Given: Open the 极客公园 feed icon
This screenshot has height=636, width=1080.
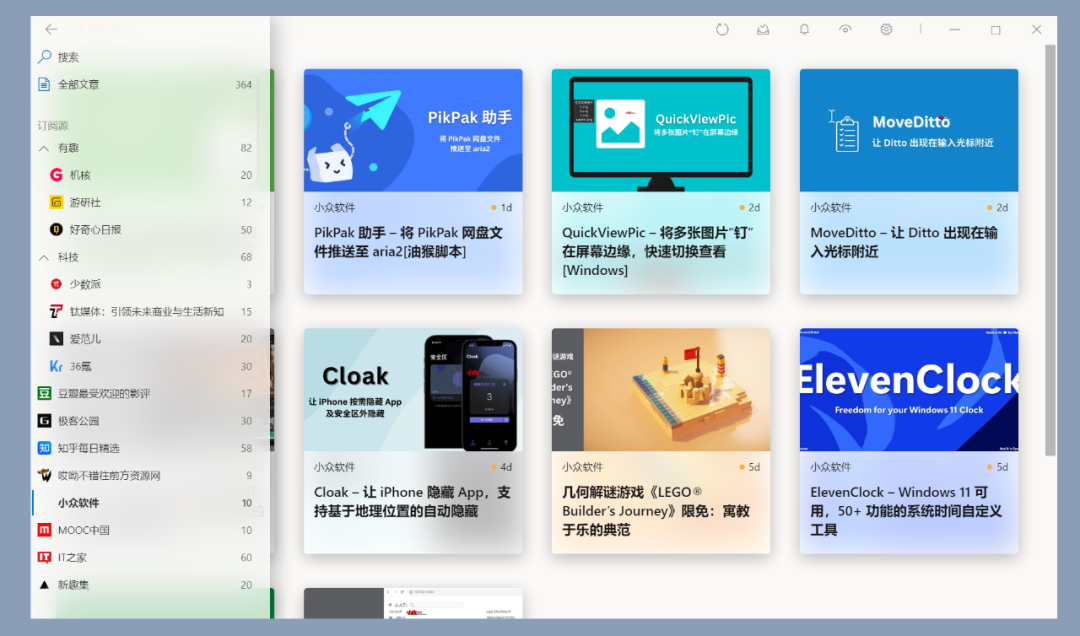Looking at the screenshot, I should pos(44,420).
